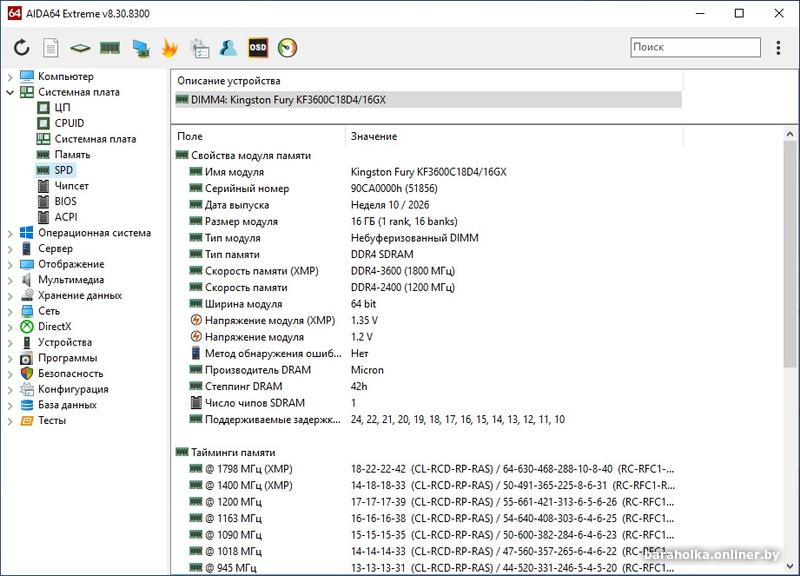Viewport: 800px width, 576px height.
Task: Expand the Безопасность tree node
Action: coord(10,374)
